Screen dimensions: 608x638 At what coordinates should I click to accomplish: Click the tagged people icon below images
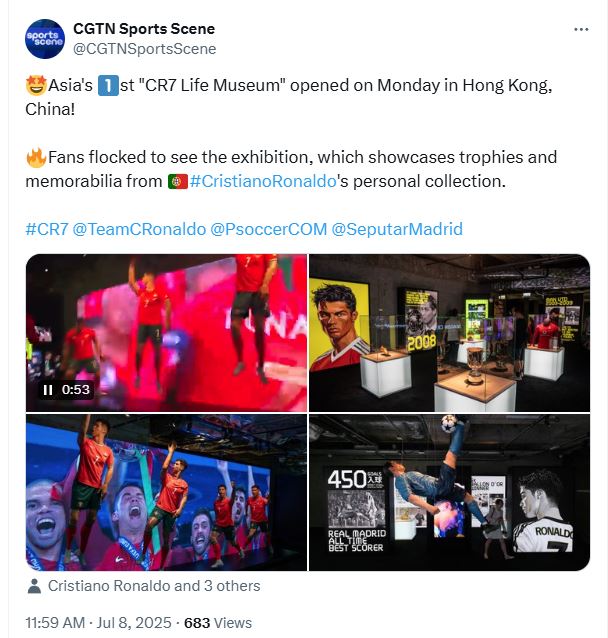34,586
